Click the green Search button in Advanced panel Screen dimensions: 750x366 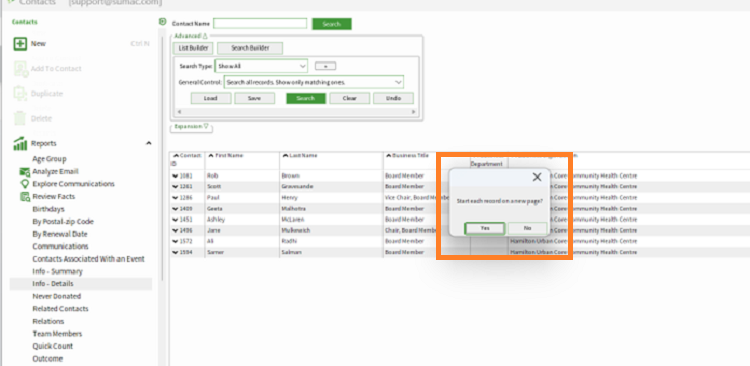306,98
